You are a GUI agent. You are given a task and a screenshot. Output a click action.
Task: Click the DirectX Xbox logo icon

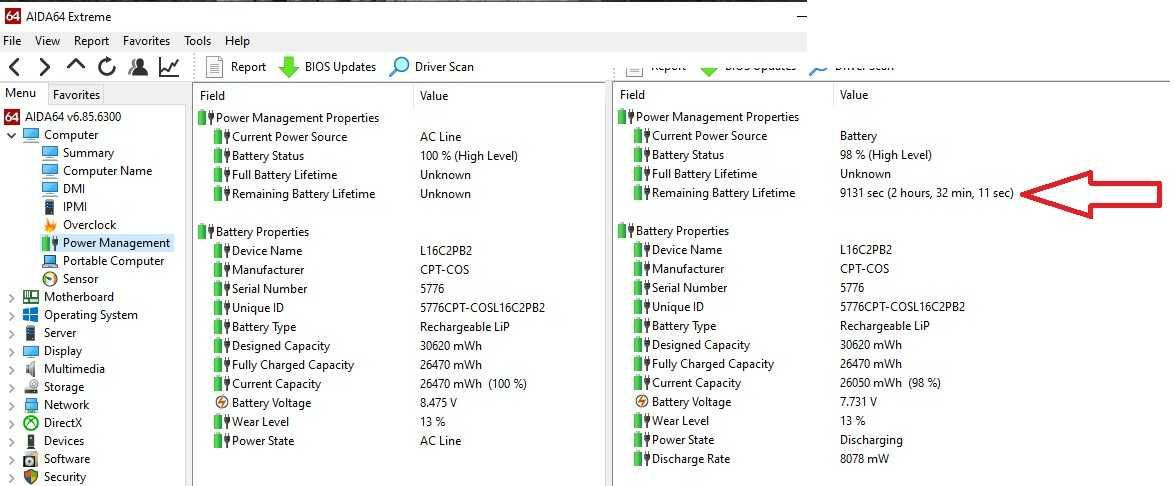point(31,423)
